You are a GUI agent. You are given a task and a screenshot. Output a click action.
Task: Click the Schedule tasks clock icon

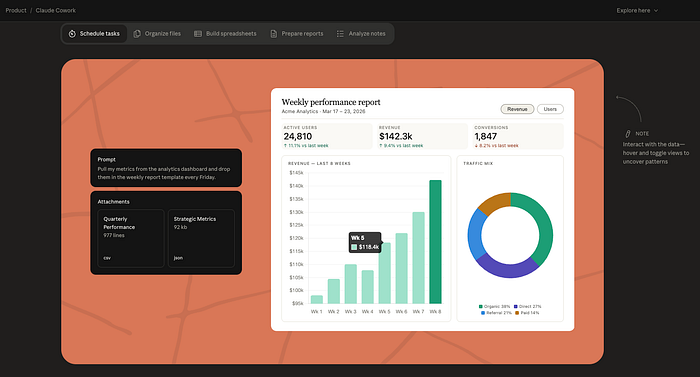[72, 34]
